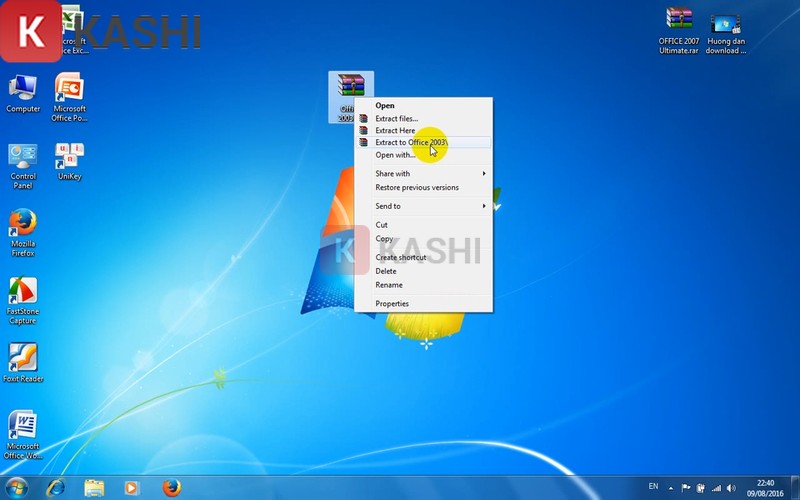Click Properties in the context menu
The image size is (800, 500).
[392, 304]
